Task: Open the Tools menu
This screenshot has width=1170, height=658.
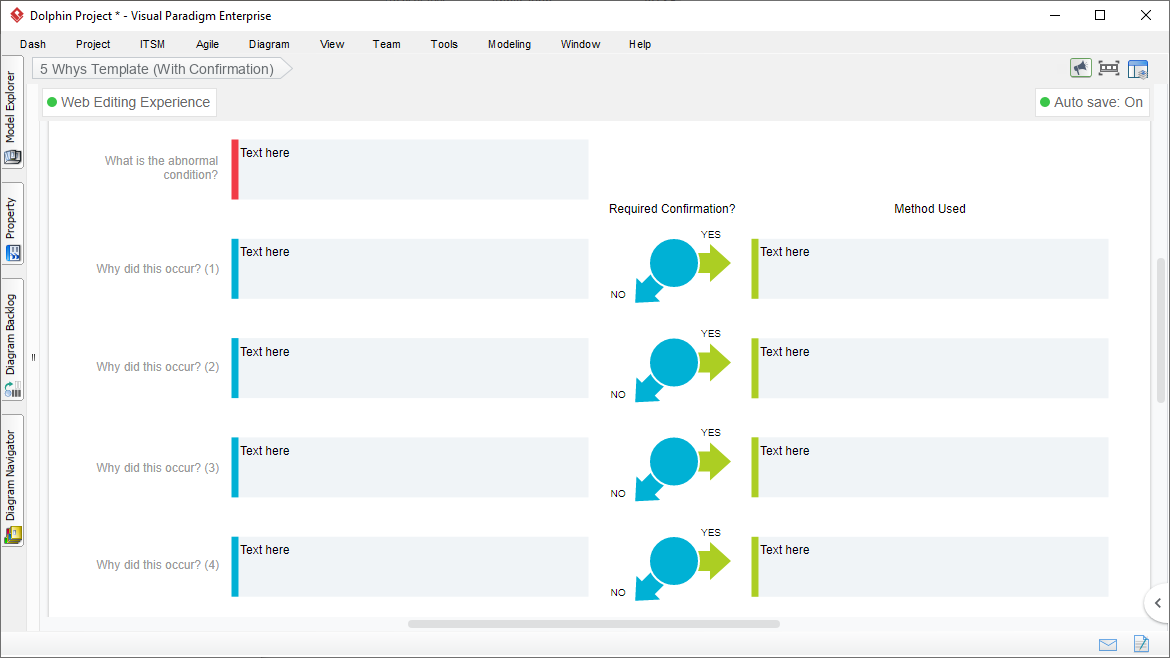Action: click(444, 44)
